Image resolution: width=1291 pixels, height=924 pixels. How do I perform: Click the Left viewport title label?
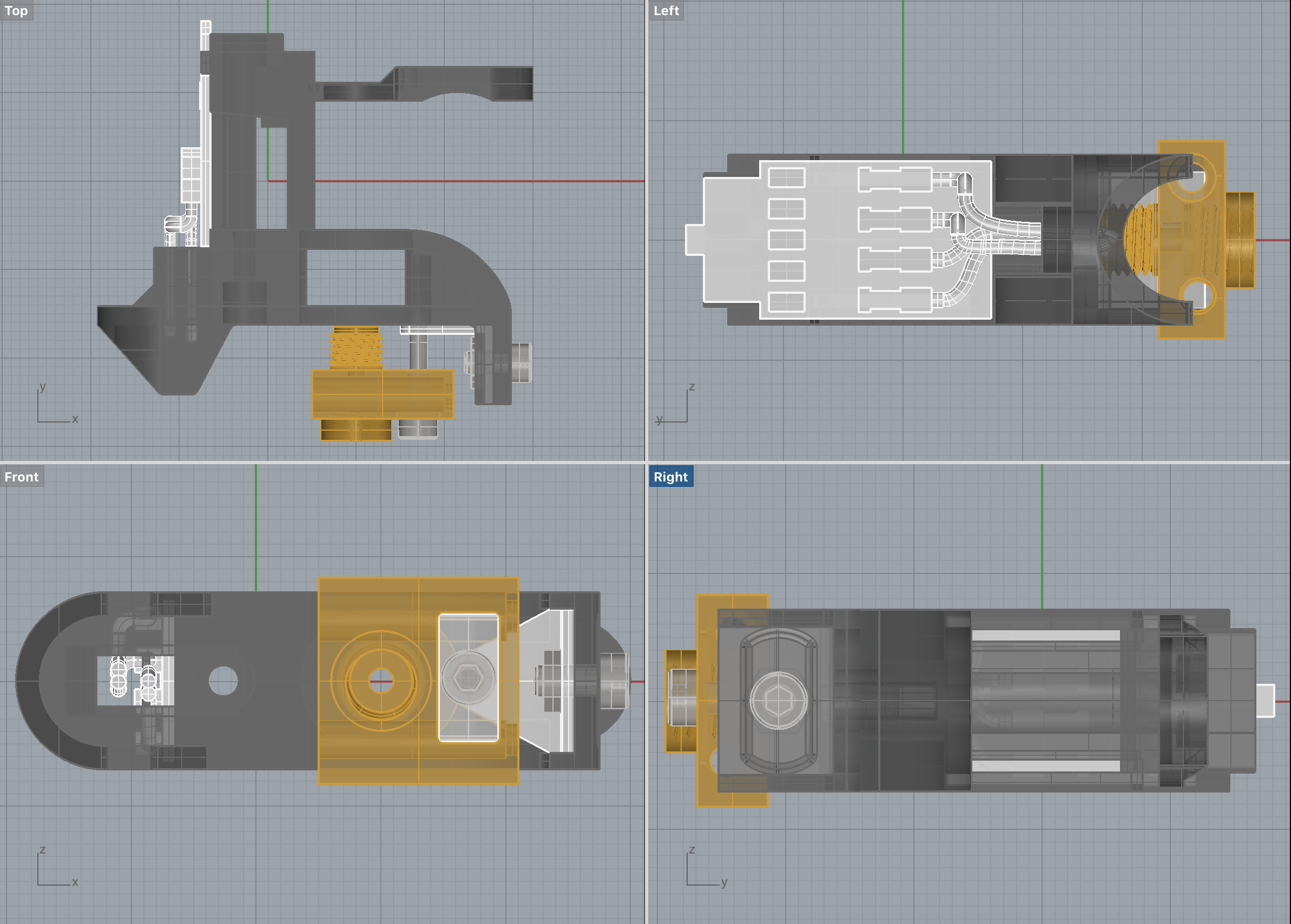666,10
